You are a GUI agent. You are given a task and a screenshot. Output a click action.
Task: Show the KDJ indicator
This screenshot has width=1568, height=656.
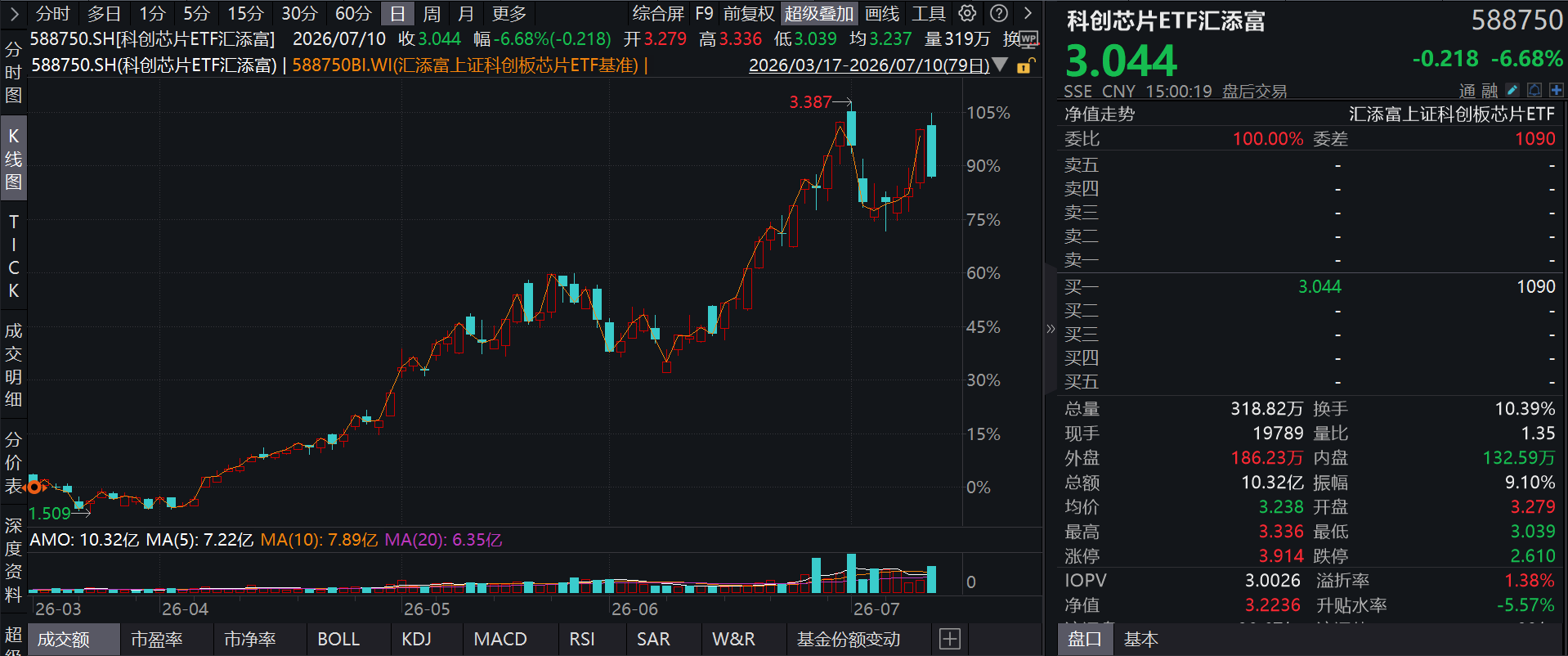(x=416, y=639)
